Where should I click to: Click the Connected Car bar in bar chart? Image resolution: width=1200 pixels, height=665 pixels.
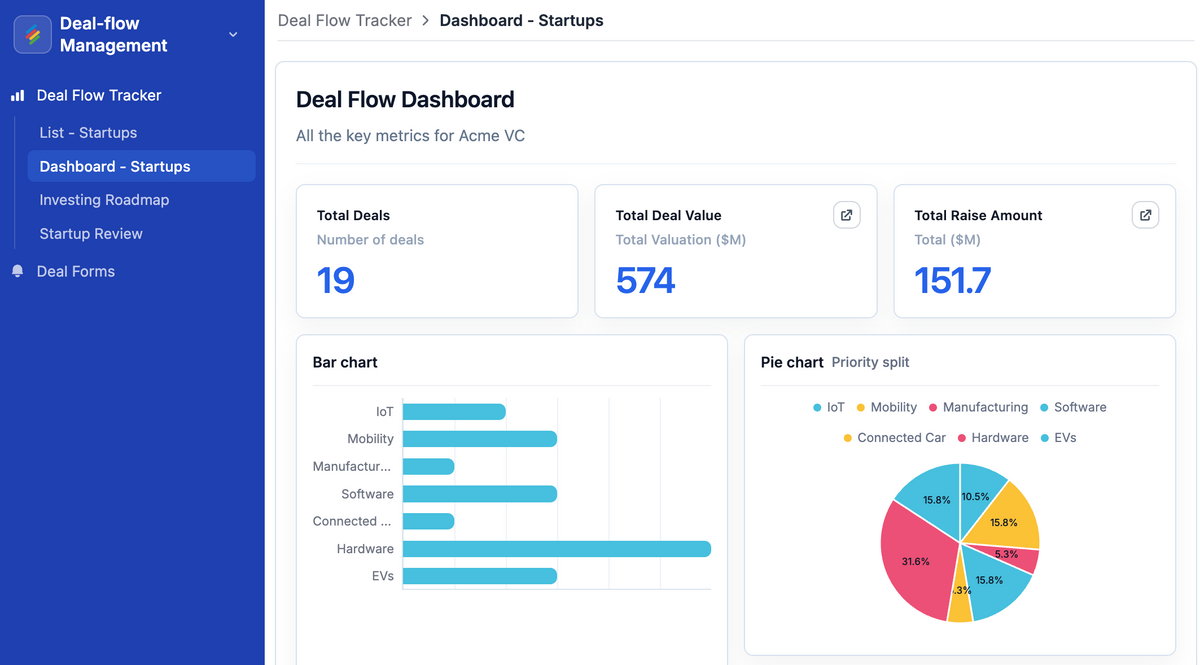pos(429,521)
